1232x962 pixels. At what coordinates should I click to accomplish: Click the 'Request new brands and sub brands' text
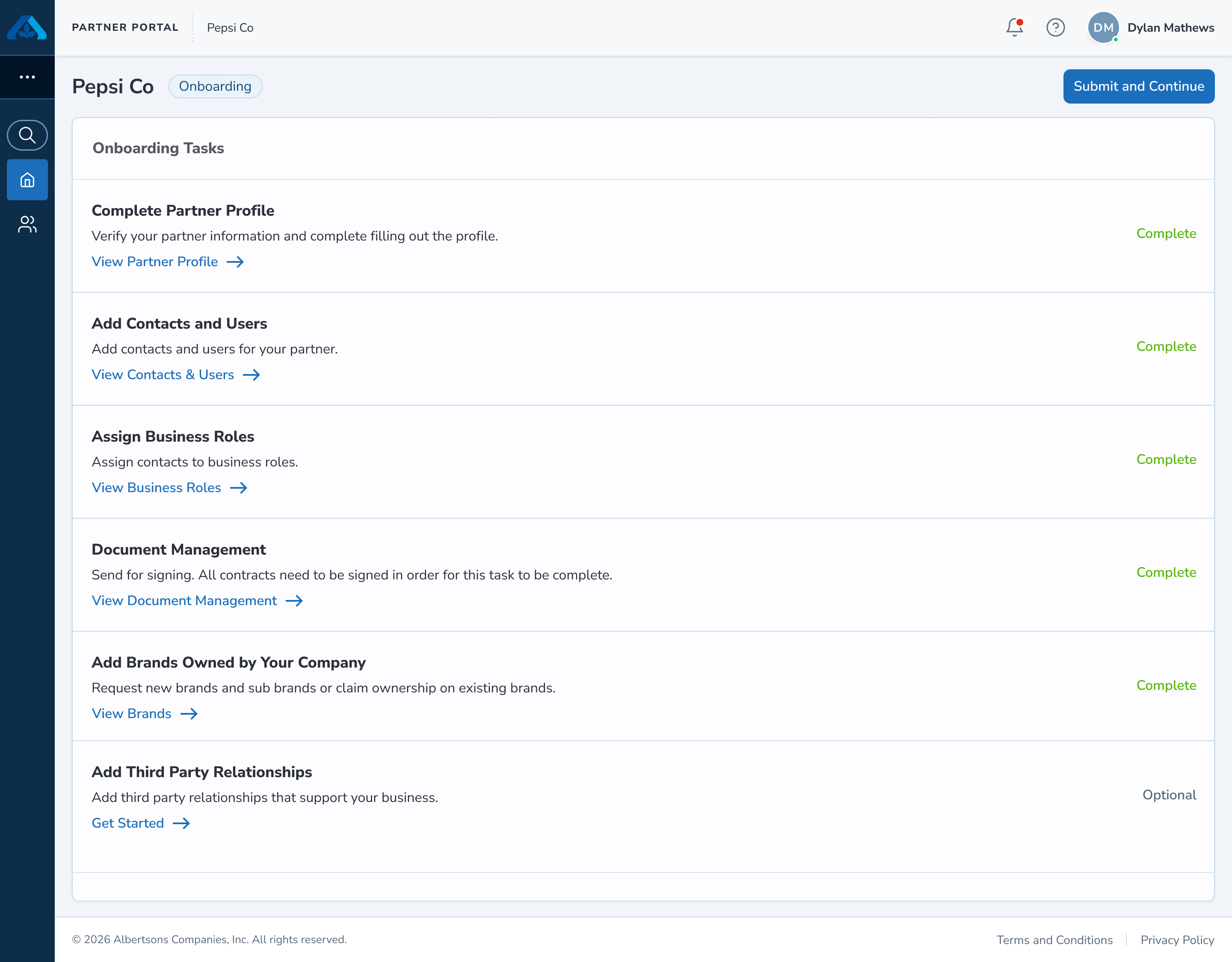point(324,688)
